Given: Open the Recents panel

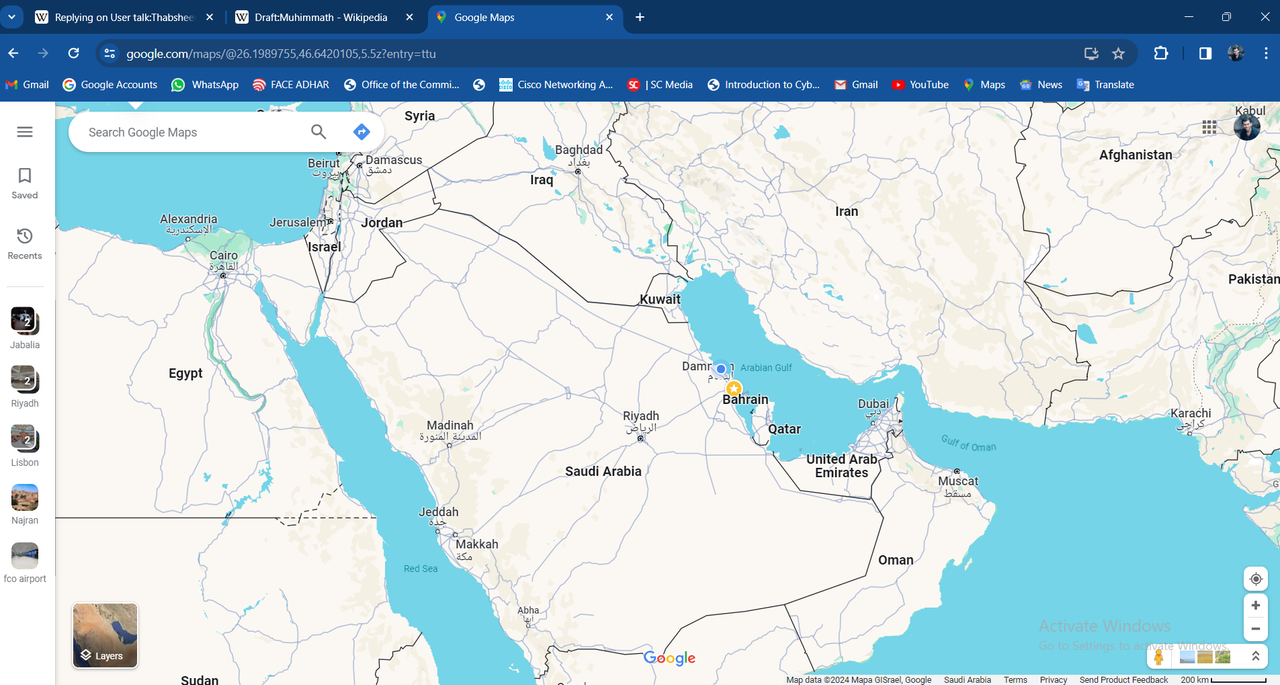Looking at the screenshot, I should pyautogui.click(x=25, y=243).
